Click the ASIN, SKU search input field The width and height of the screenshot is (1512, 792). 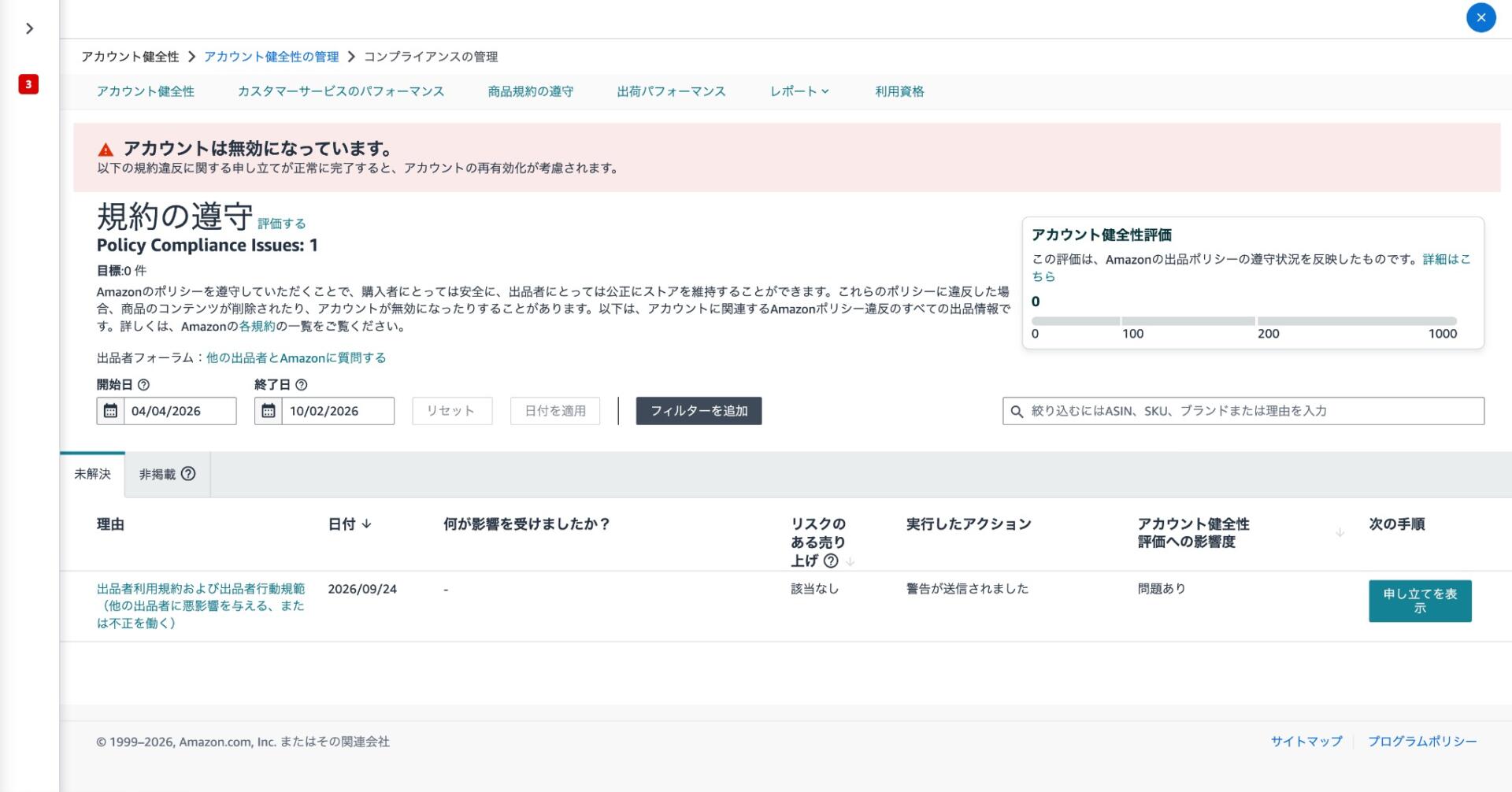(x=1243, y=411)
